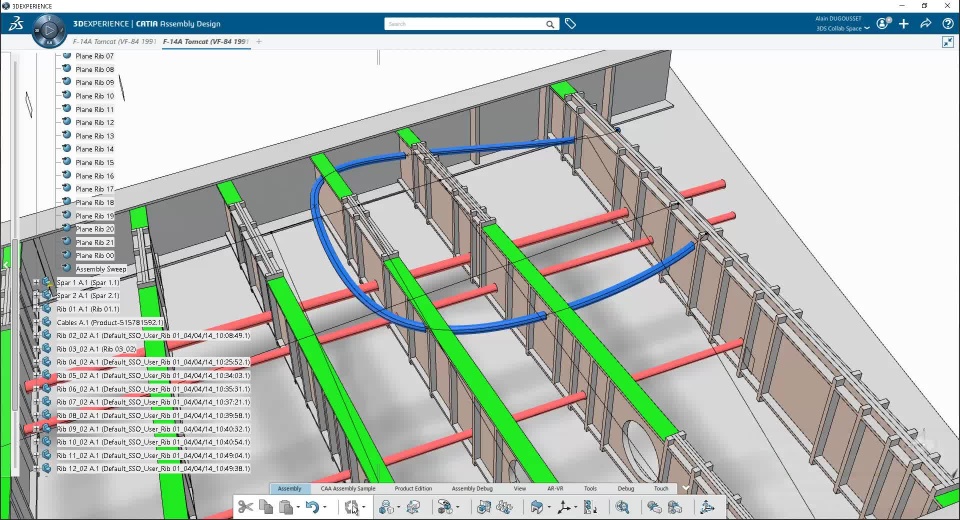Open the View tab

pos(520,488)
